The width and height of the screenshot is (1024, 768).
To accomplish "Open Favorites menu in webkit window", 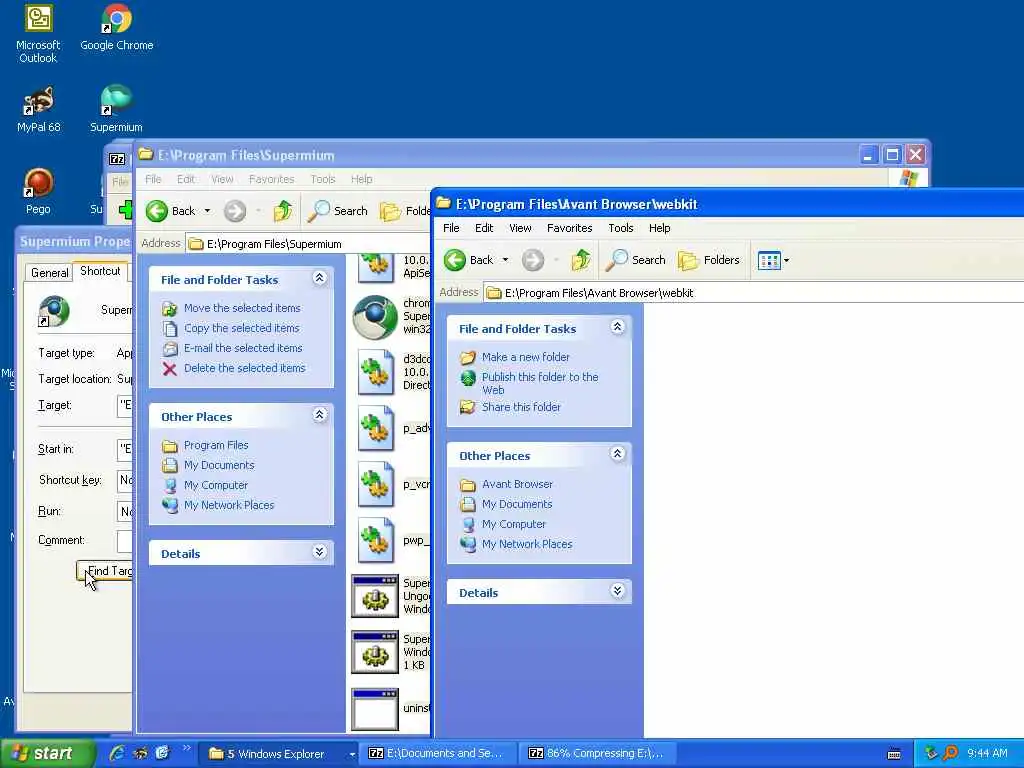I will coord(569,228).
